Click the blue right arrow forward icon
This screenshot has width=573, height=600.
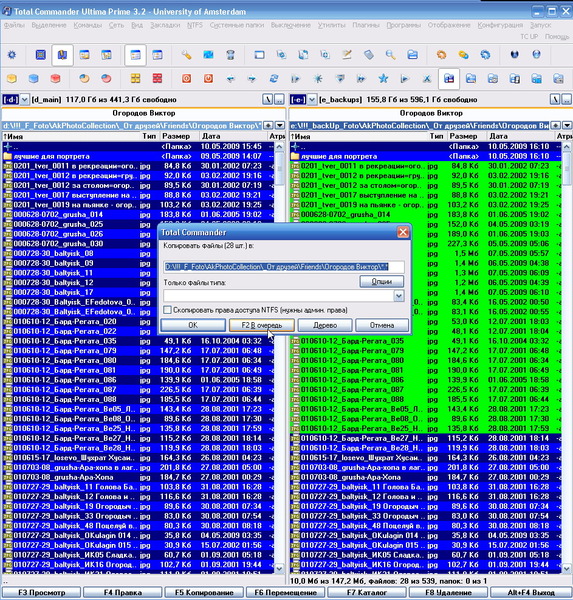pos(252,79)
